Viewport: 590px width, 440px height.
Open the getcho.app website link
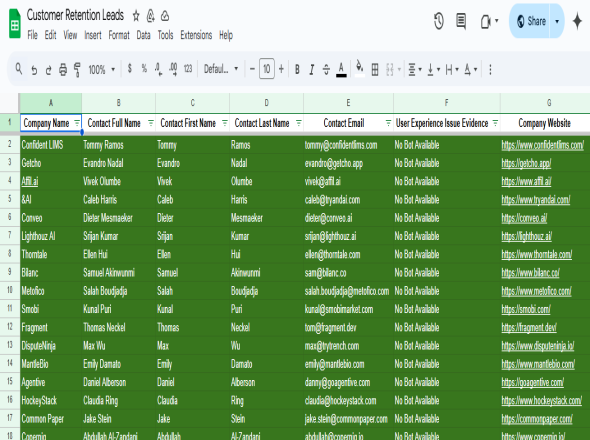[526, 163]
